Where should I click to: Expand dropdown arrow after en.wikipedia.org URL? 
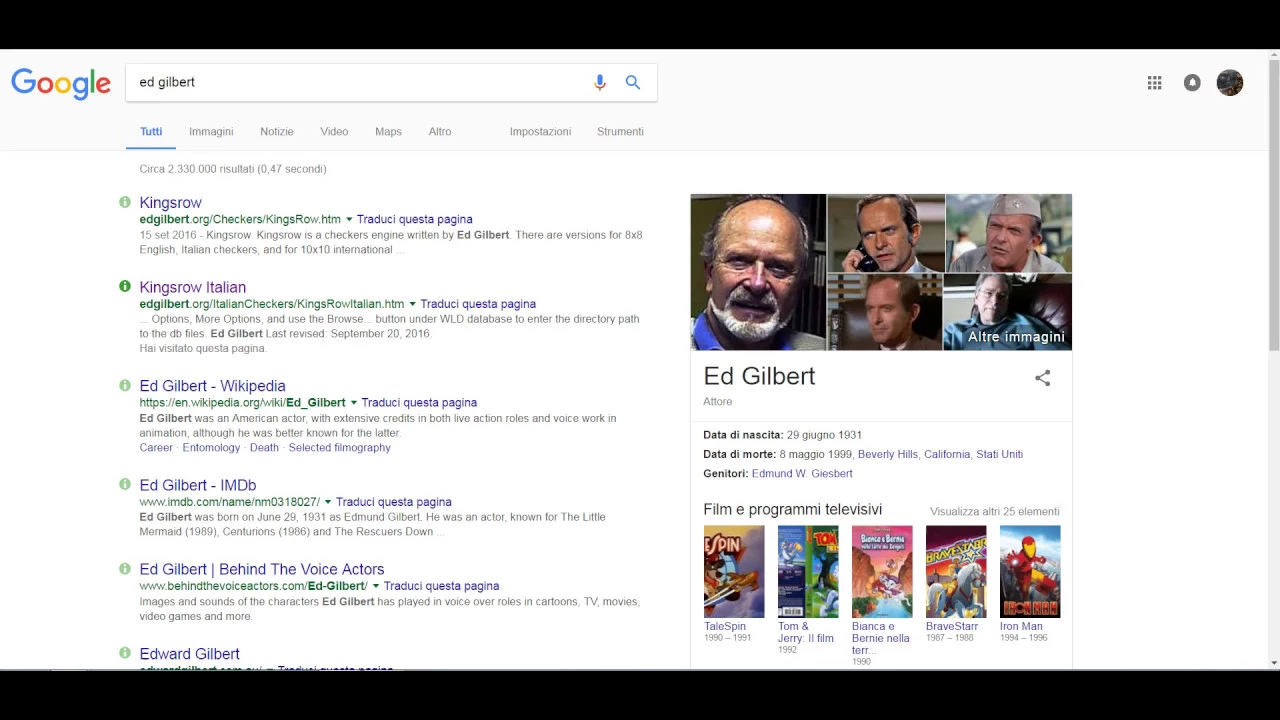pyautogui.click(x=354, y=403)
